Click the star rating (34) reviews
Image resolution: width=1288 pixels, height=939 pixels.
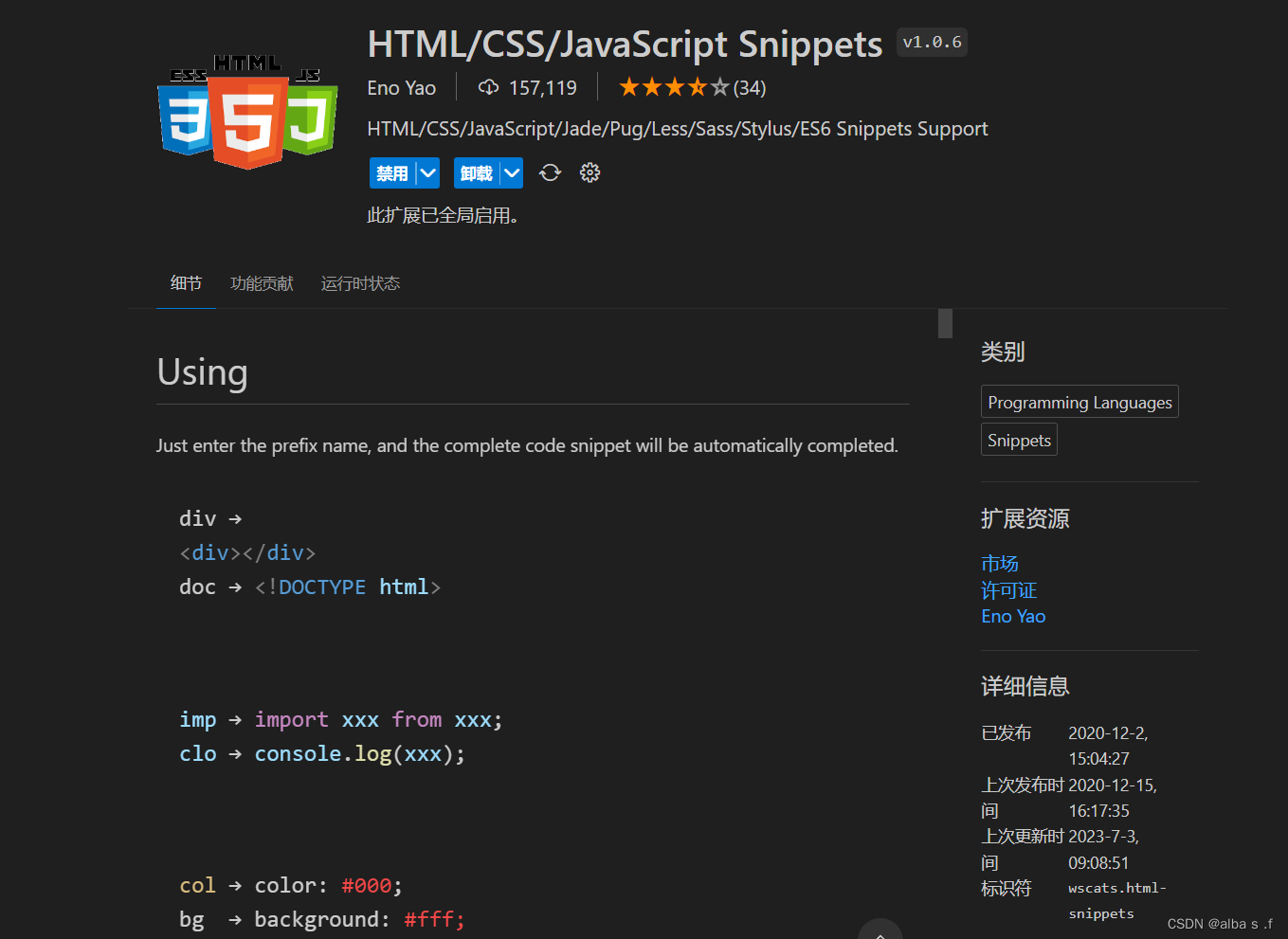coord(692,87)
